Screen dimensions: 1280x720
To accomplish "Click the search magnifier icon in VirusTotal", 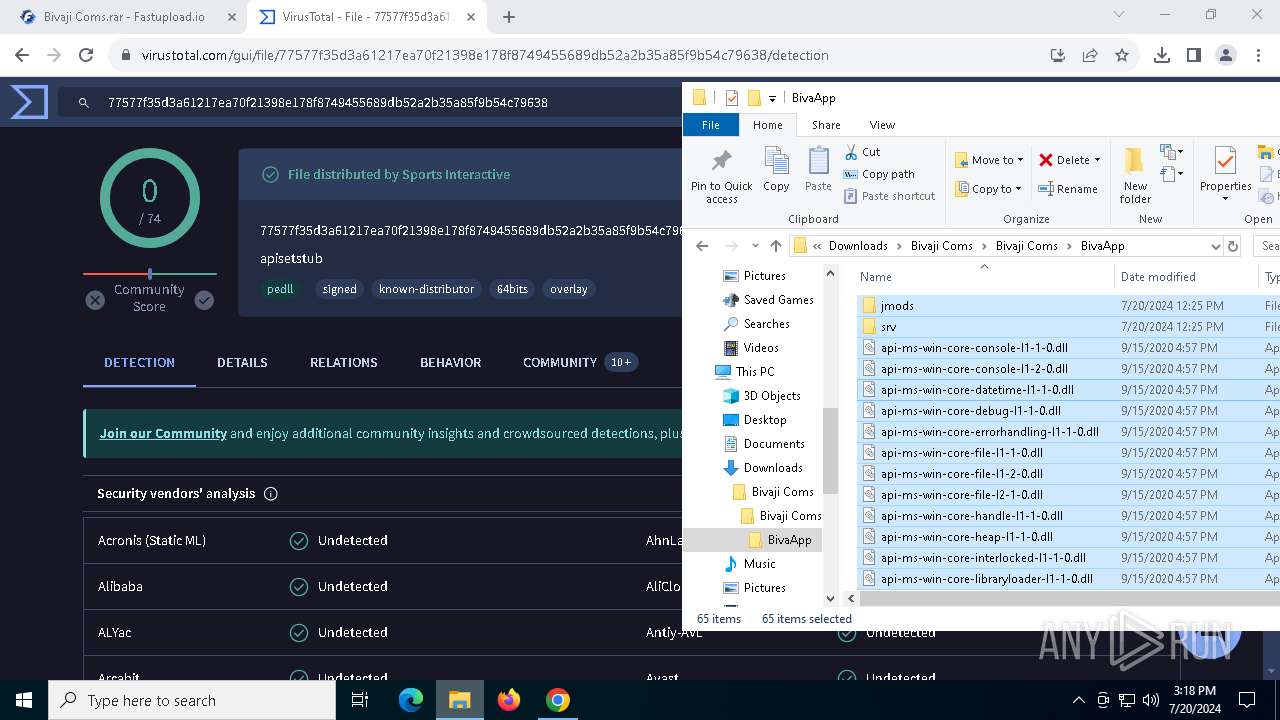I will click(x=84, y=102).
